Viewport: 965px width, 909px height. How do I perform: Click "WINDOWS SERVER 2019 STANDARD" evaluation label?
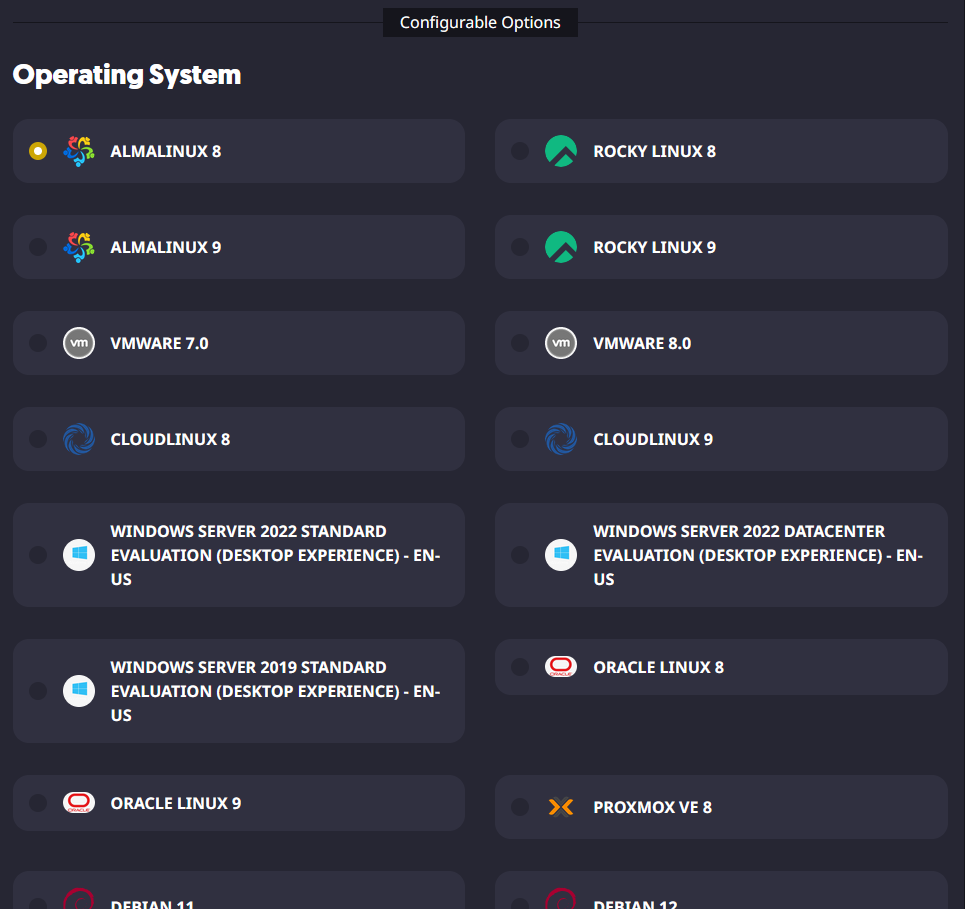[276, 691]
